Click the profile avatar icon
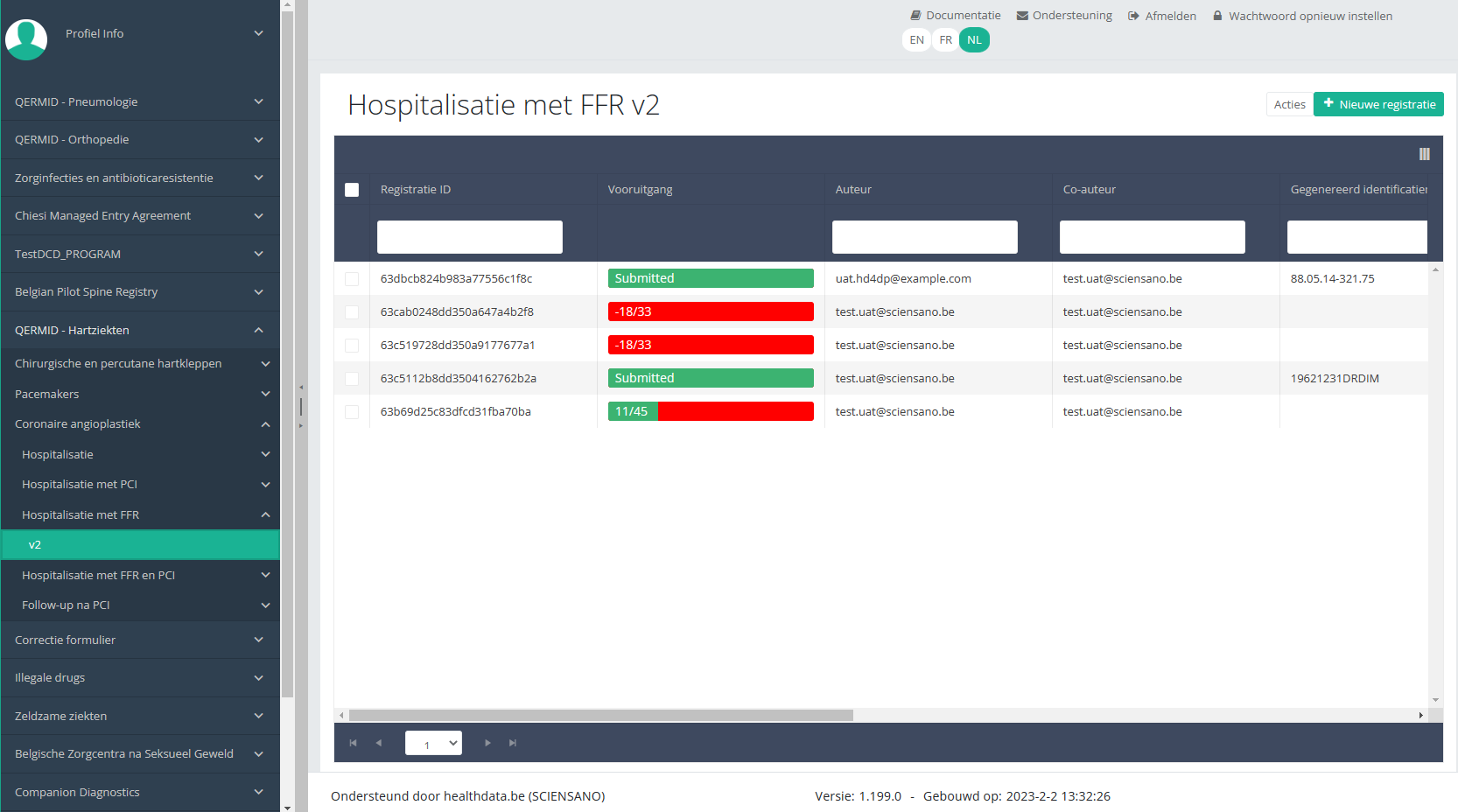 click(26, 38)
